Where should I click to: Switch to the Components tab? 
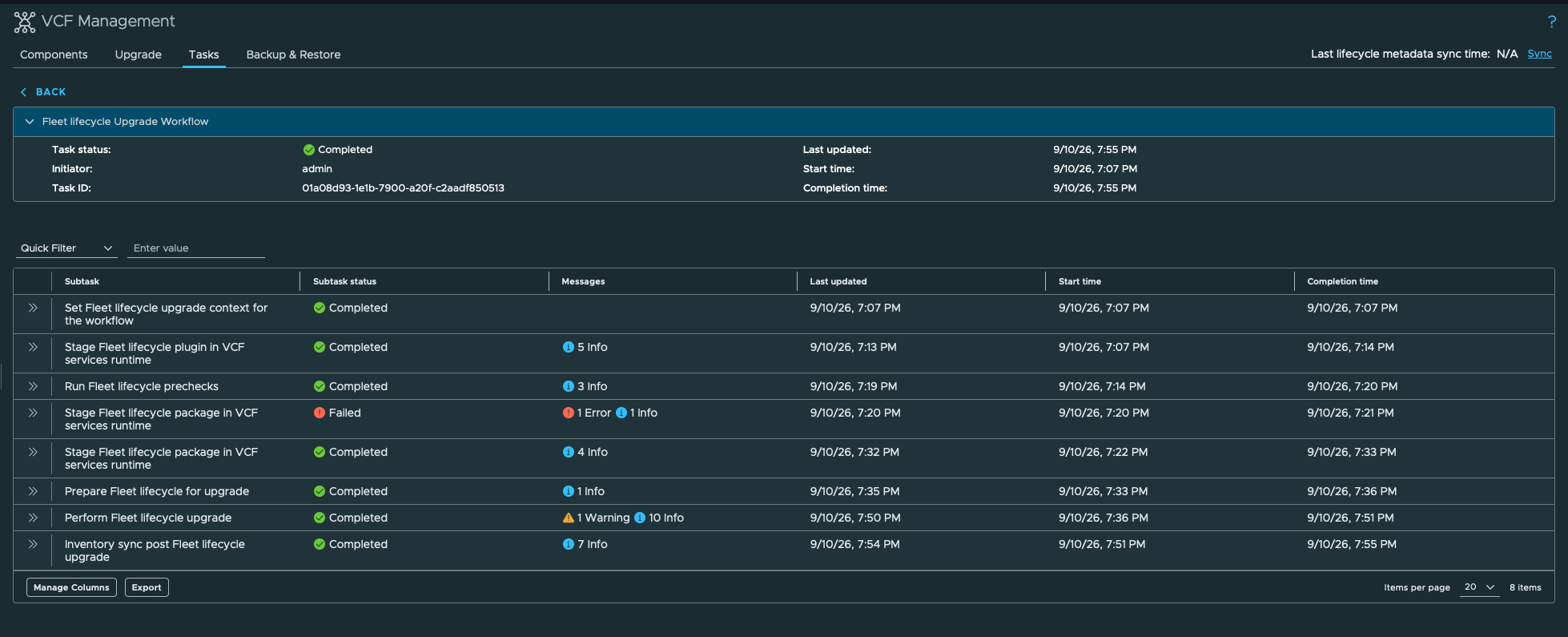click(54, 54)
